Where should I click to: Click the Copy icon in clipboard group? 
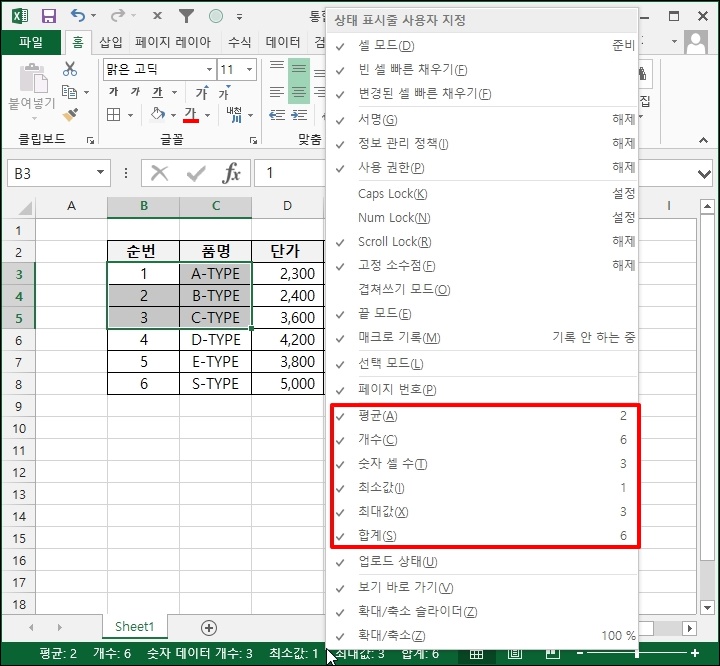click(69, 92)
